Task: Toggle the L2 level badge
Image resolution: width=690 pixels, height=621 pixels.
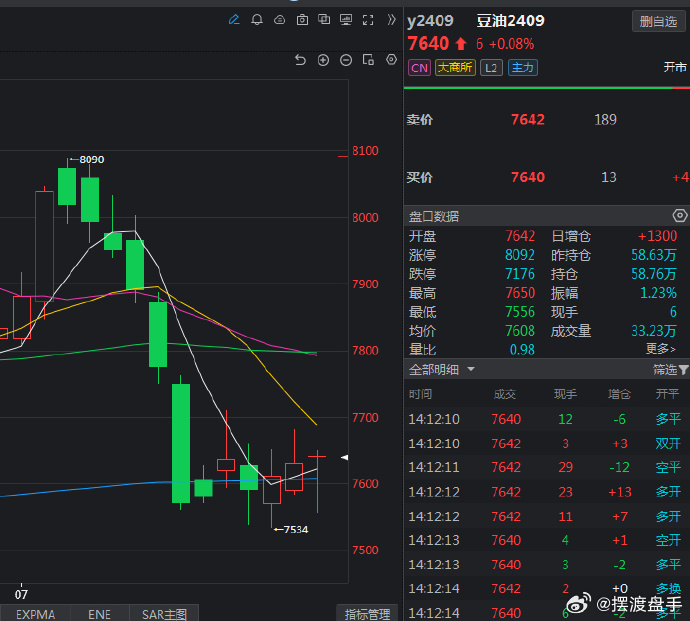Action: click(491, 68)
